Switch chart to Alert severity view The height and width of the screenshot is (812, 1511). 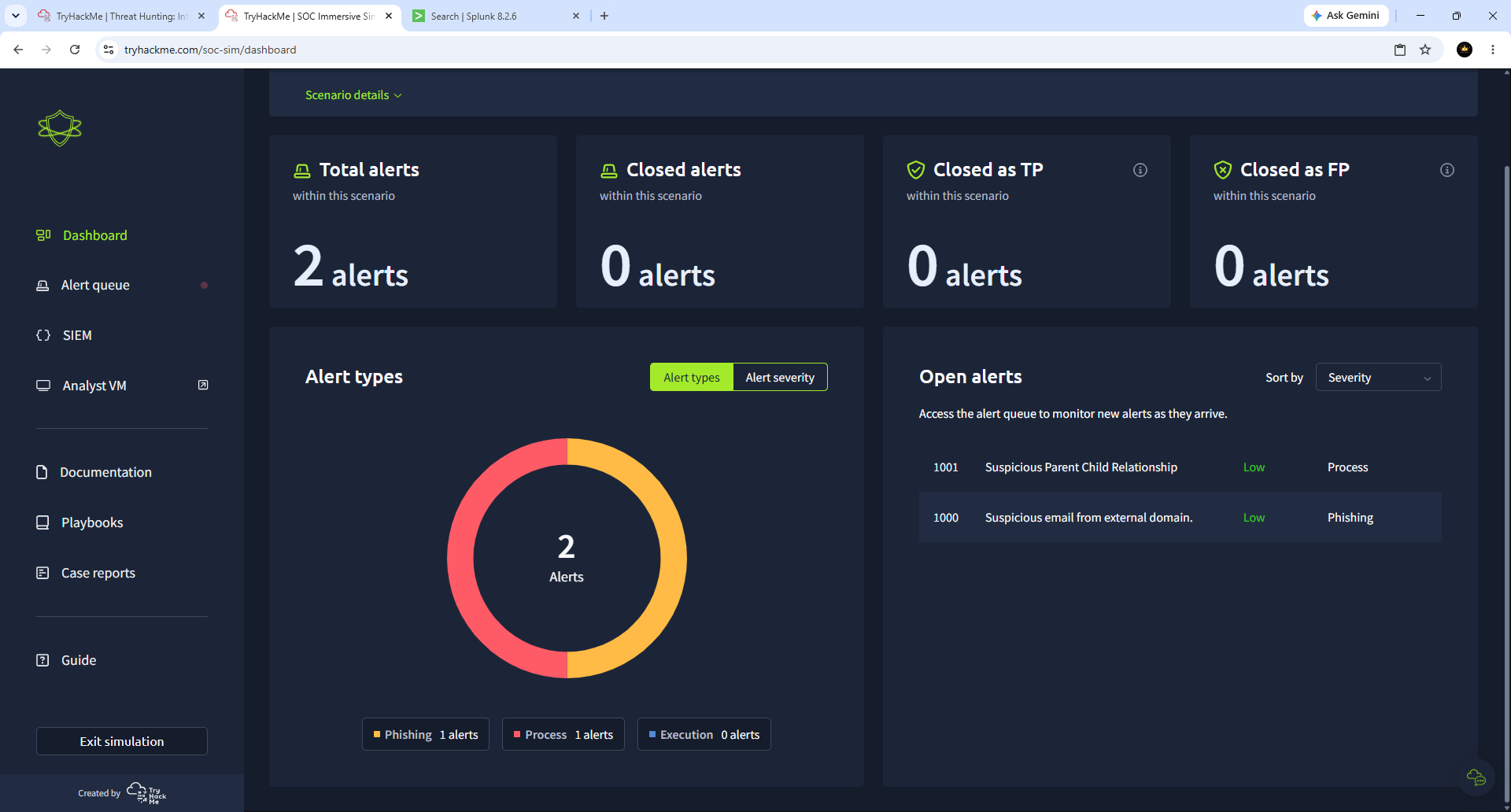(x=780, y=377)
